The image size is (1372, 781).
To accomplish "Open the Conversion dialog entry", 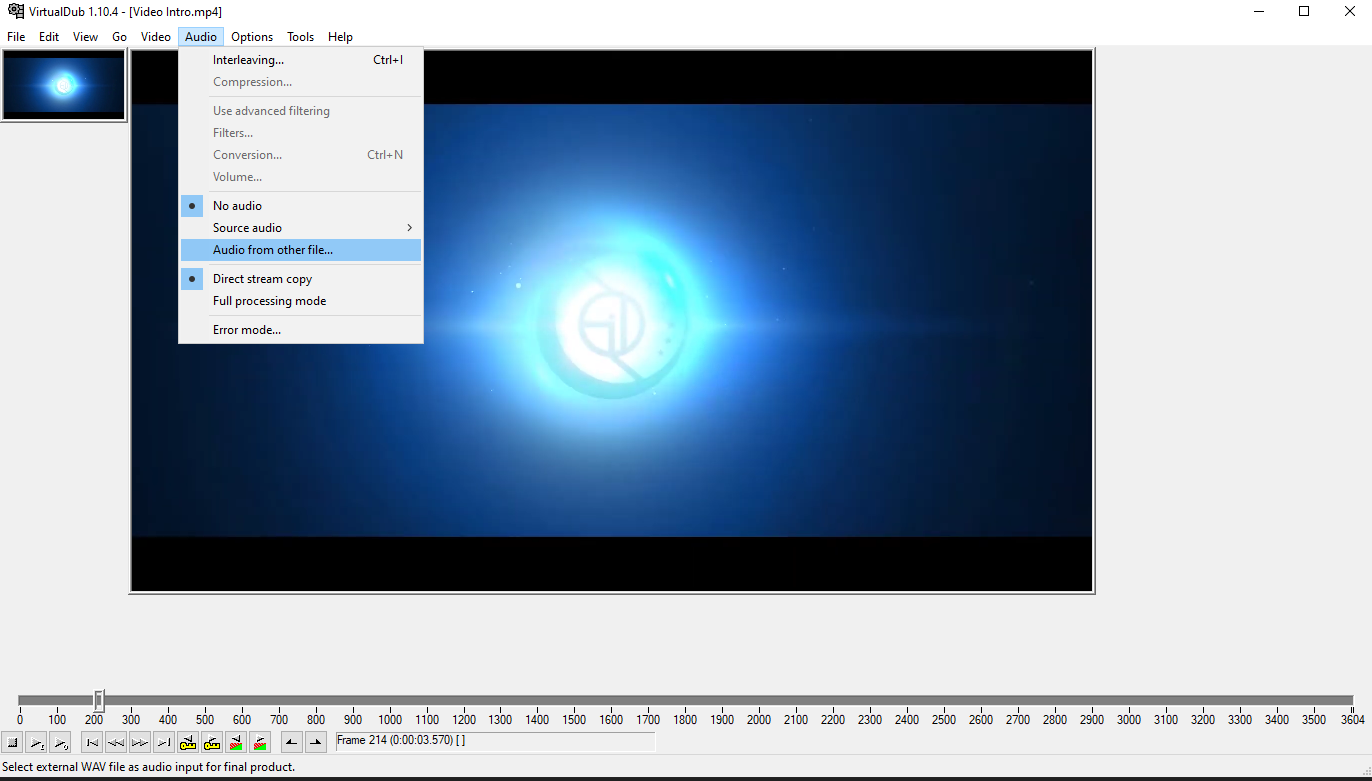I will [x=248, y=154].
